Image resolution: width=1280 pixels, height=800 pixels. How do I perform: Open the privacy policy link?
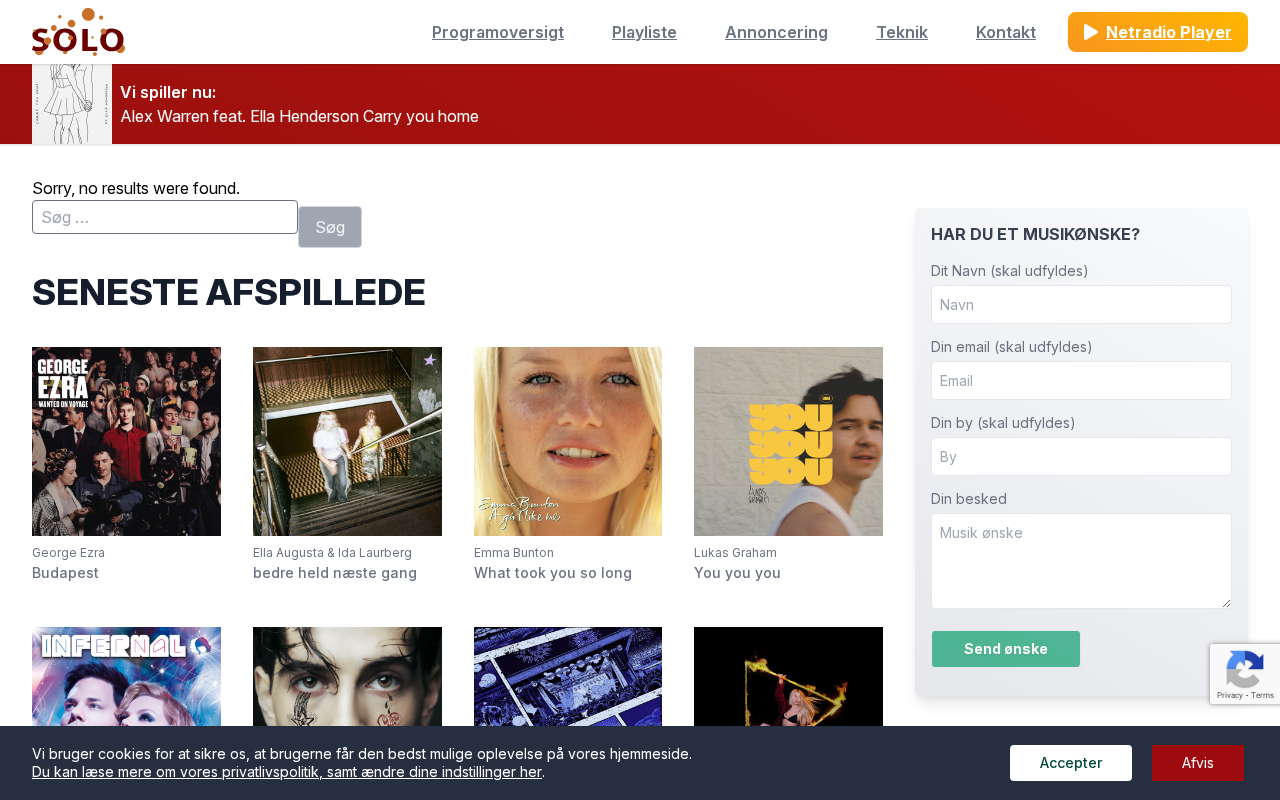click(x=287, y=772)
